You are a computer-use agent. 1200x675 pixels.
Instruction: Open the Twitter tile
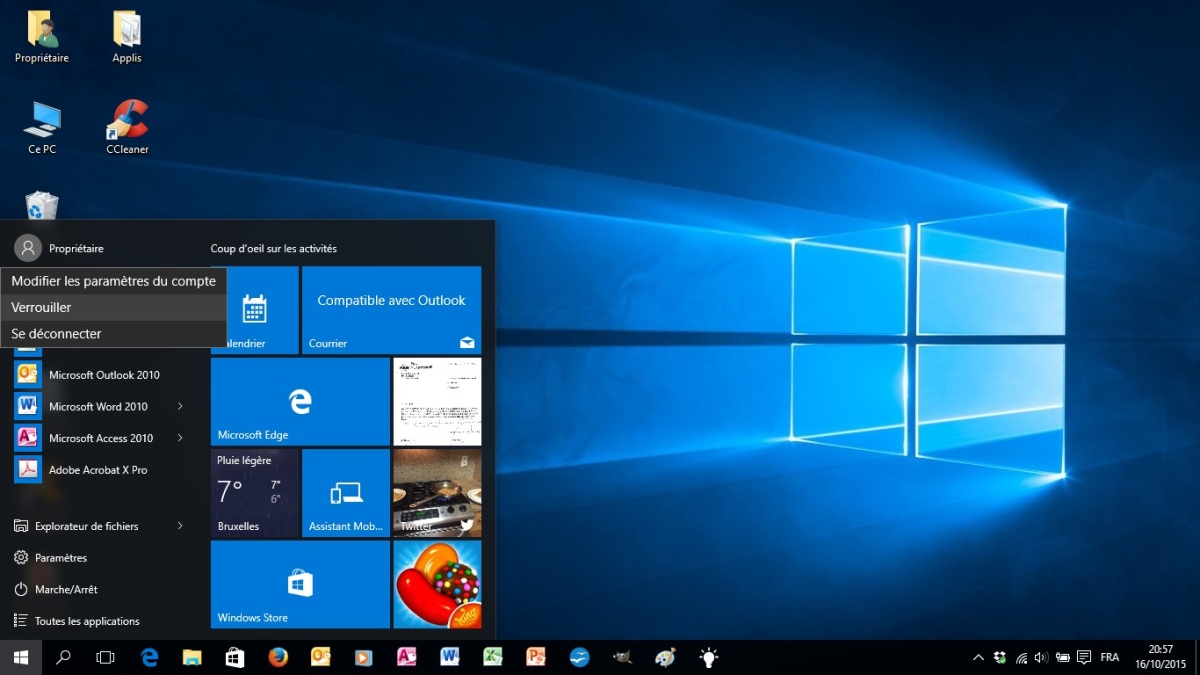tap(437, 493)
